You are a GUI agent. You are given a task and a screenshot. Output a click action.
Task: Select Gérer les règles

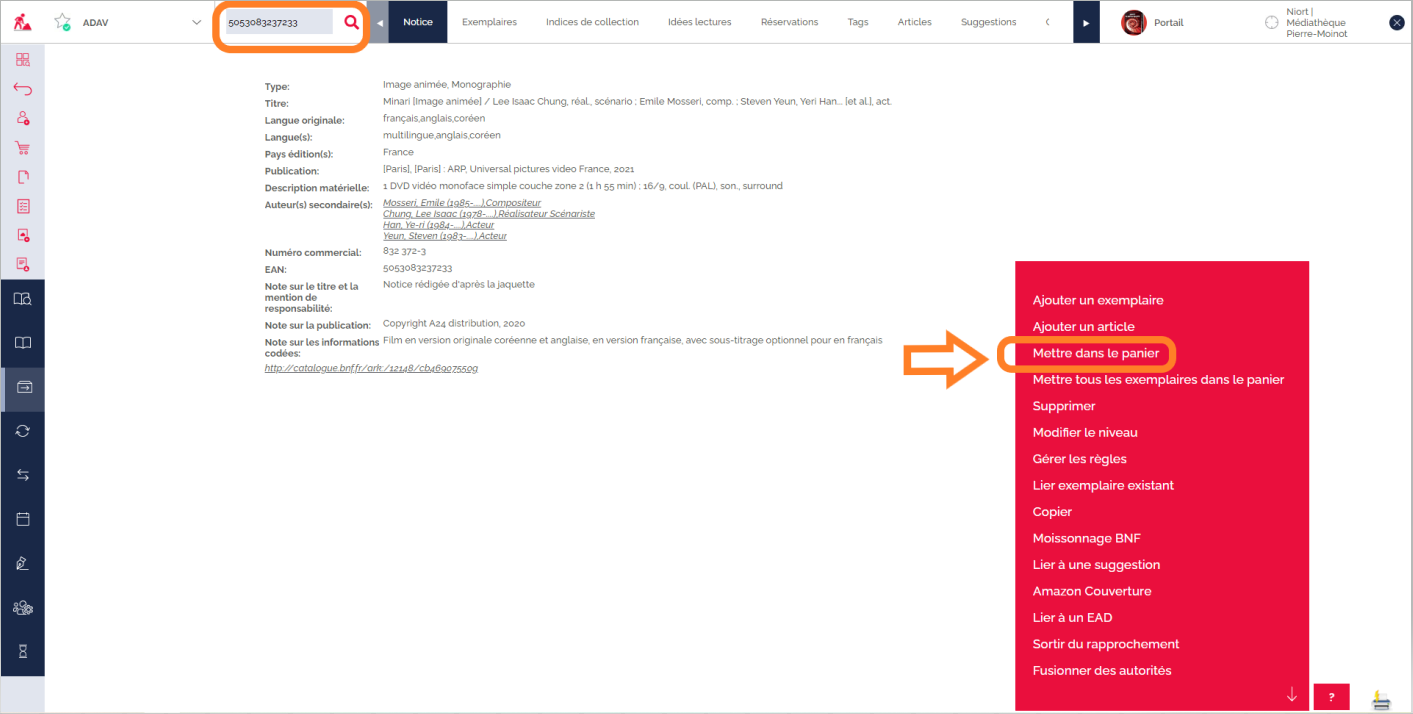tap(1079, 459)
